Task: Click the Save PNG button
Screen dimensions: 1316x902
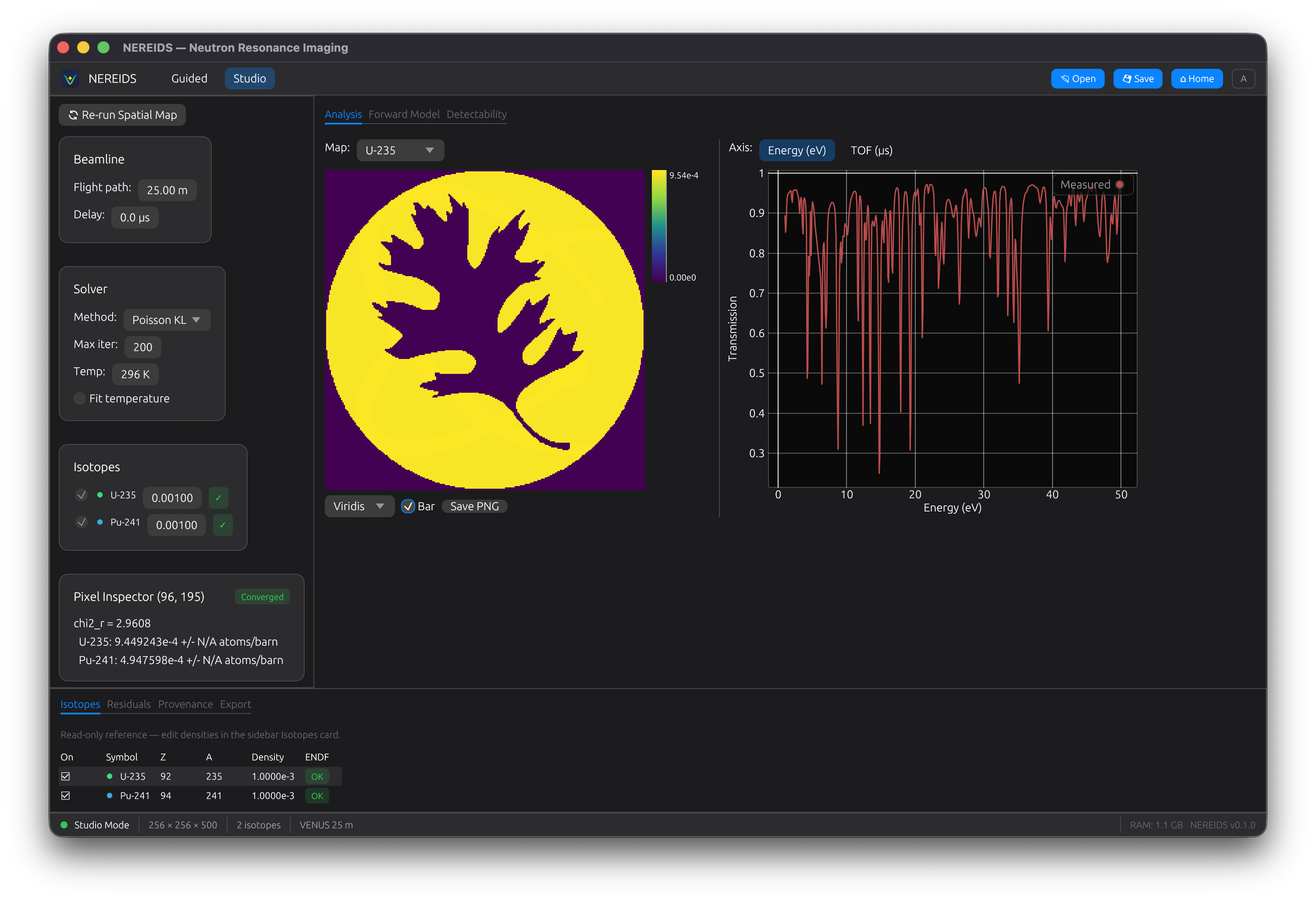Action: tap(474, 506)
